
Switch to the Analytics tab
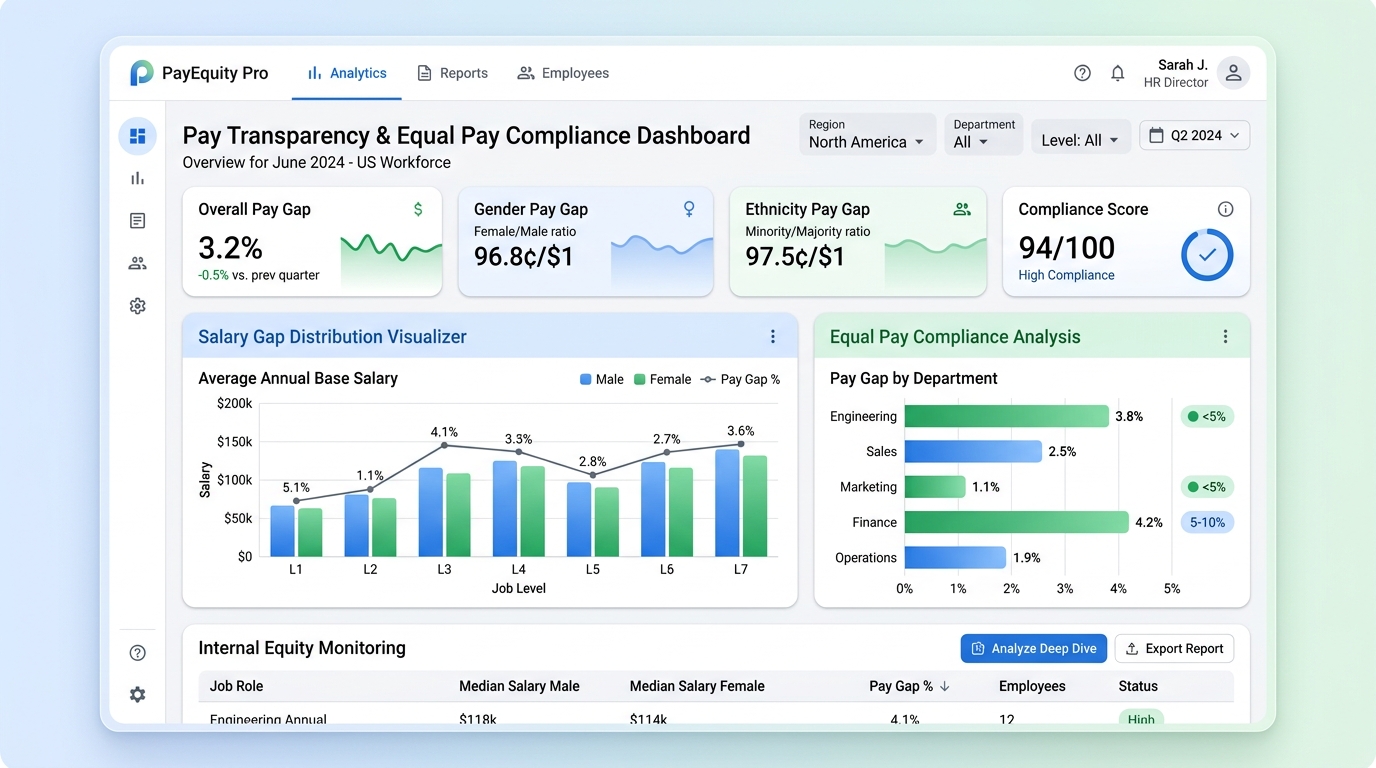tap(346, 73)
